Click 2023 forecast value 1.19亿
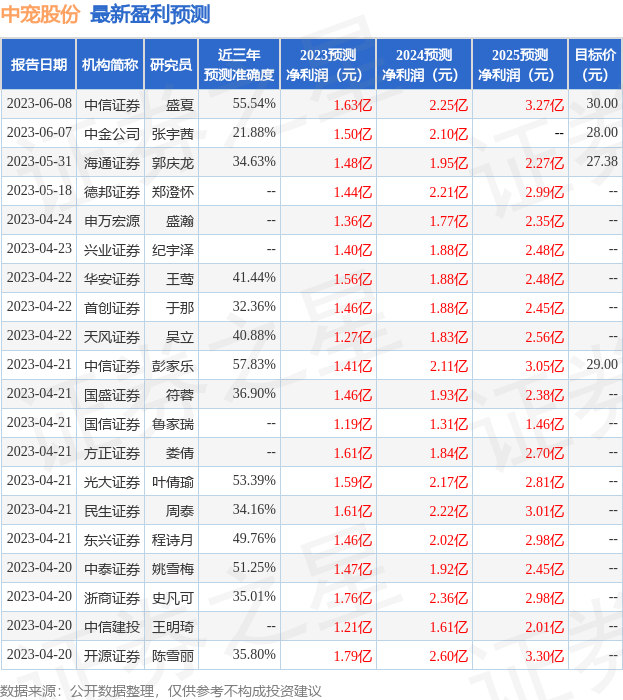Screen dimensions: 623x700 click(x=353, y=424)
